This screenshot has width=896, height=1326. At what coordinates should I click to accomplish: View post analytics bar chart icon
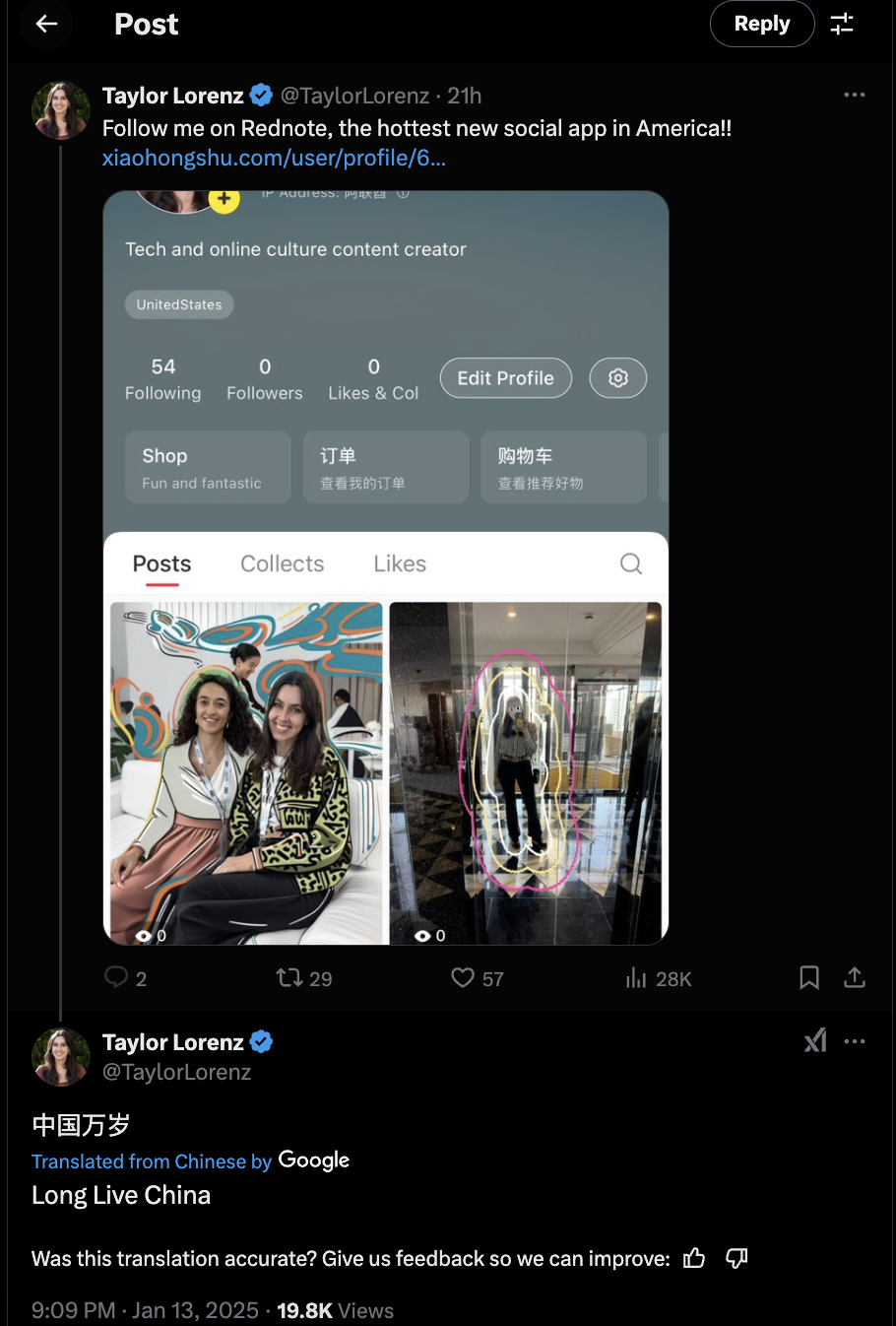pyautogui.click(x=636, y=977)
